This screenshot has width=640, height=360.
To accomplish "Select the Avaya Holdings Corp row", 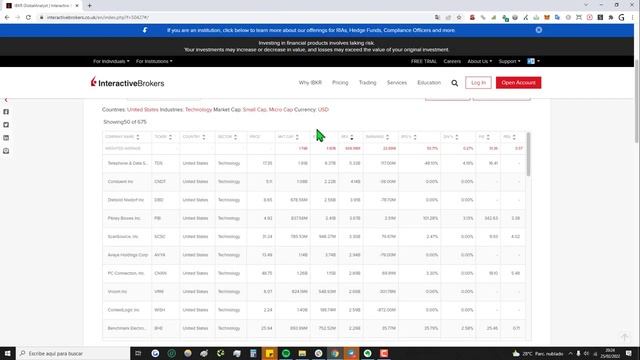I will (x=314, y=255).
